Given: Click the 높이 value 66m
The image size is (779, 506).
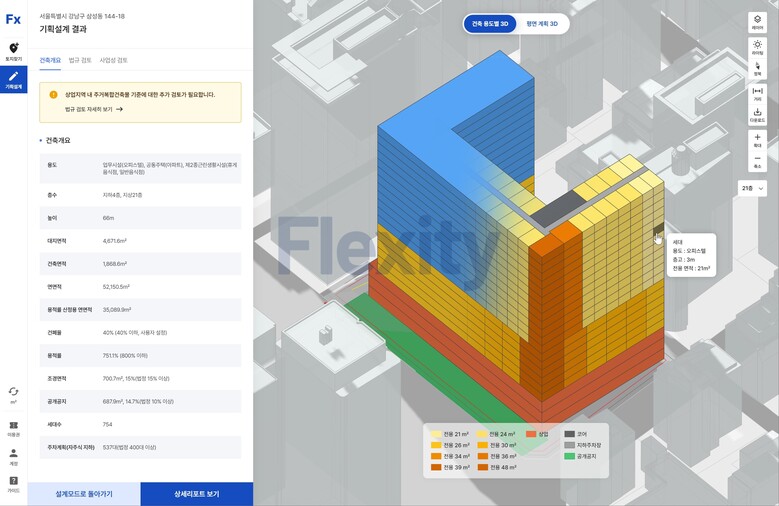Looking at the screenshot, I should coord(108,218).
